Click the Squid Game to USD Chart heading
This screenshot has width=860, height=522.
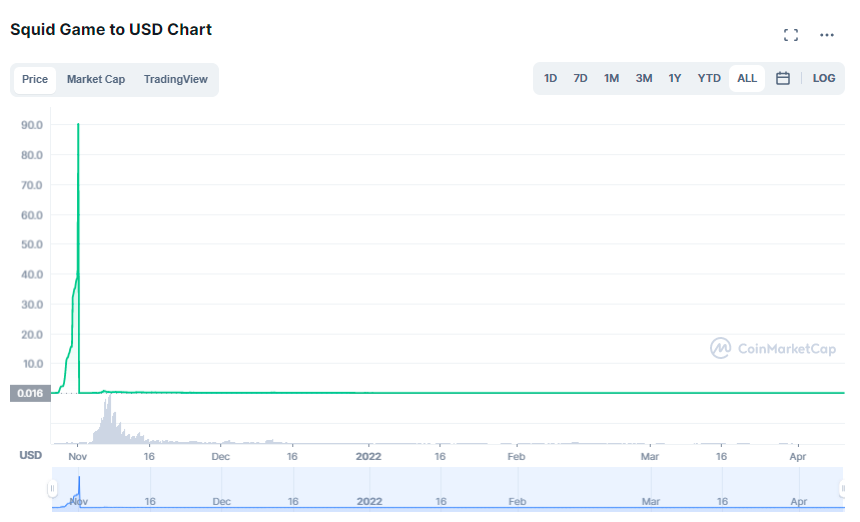pos(111,30)
